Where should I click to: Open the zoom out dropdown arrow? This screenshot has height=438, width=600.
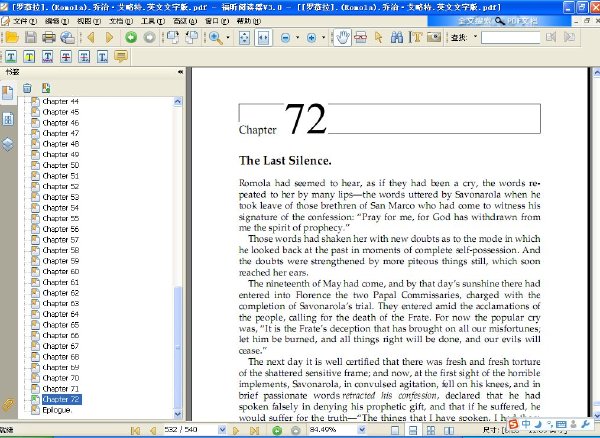tap(297, 37)
